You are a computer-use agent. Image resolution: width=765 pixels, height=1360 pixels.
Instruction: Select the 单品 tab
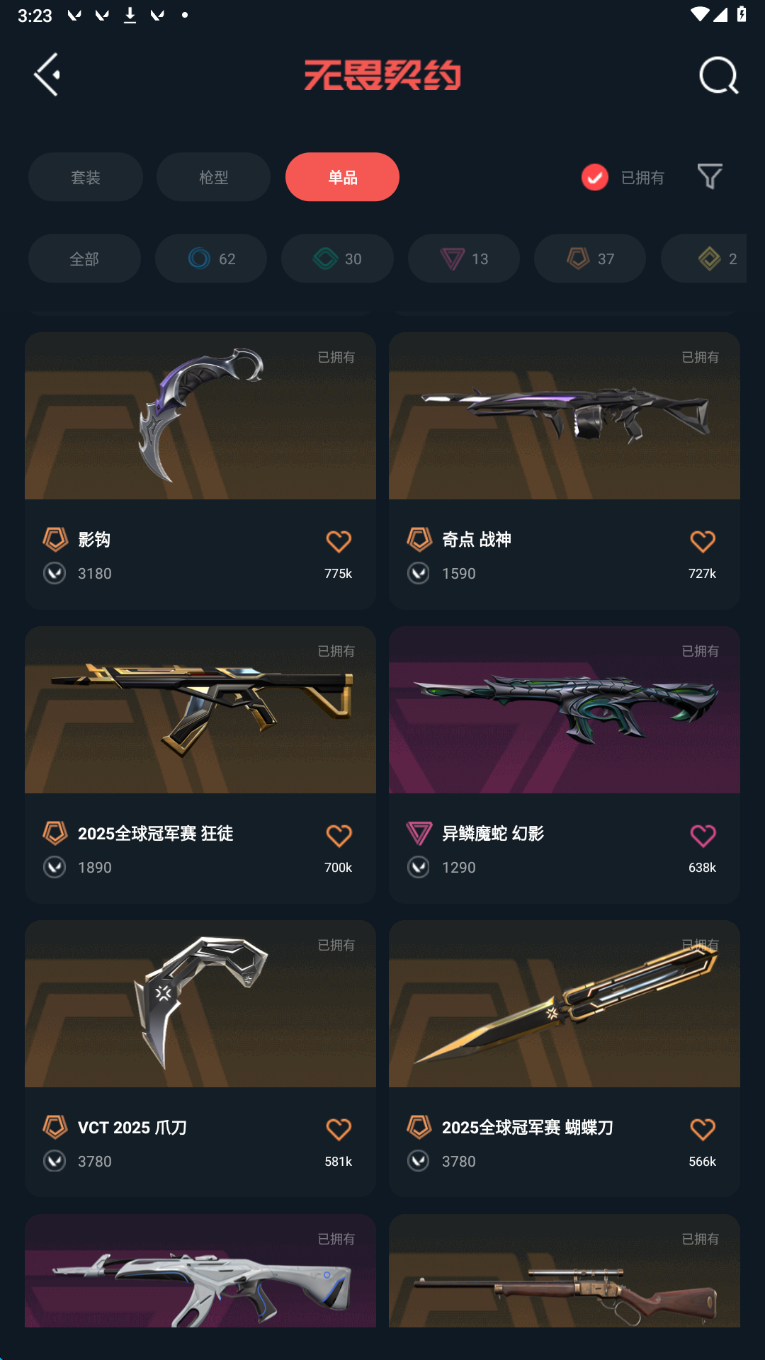coord(342,177)
